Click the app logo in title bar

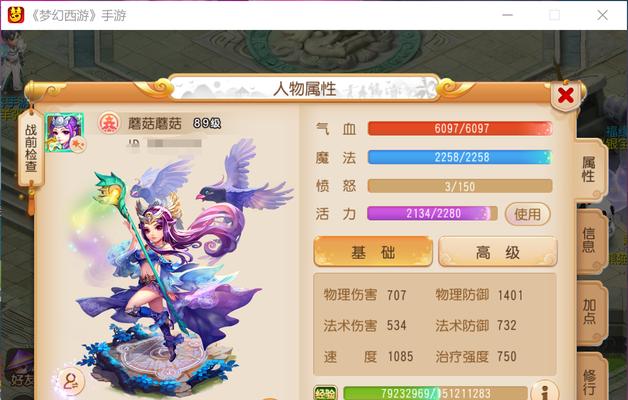coord(16,15)
